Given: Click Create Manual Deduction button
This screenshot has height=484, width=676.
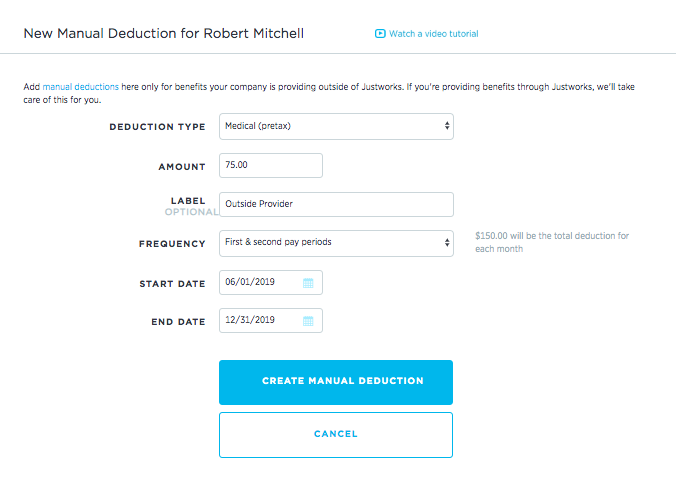Looking at the screenshot, I should [x=336, y=382].
